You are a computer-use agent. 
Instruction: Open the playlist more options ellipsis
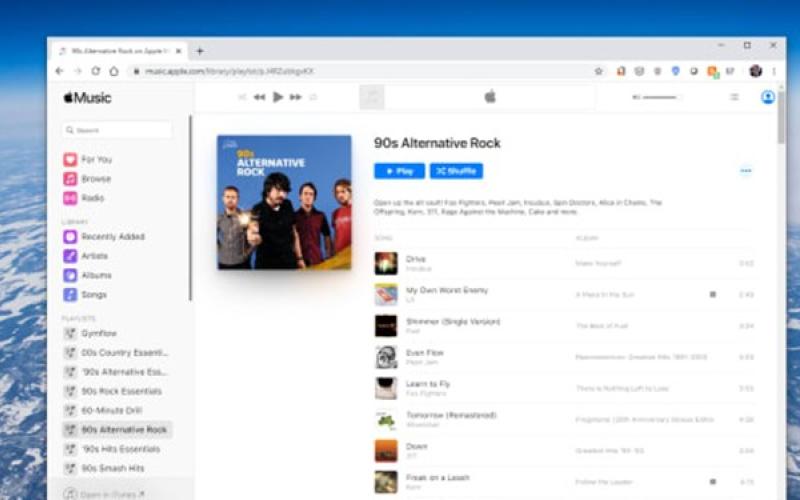[x=746, y=171]
